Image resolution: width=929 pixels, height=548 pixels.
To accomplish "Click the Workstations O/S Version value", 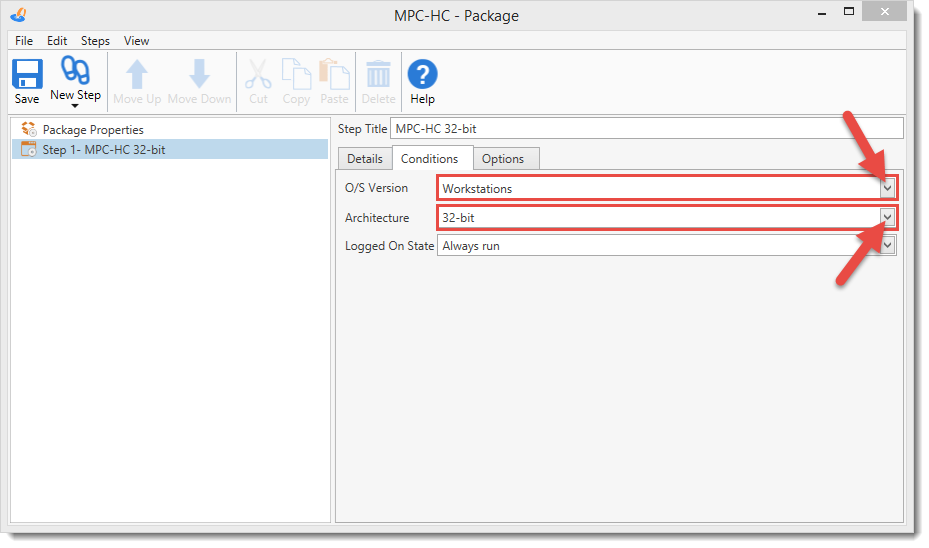I will click(477, 188).
